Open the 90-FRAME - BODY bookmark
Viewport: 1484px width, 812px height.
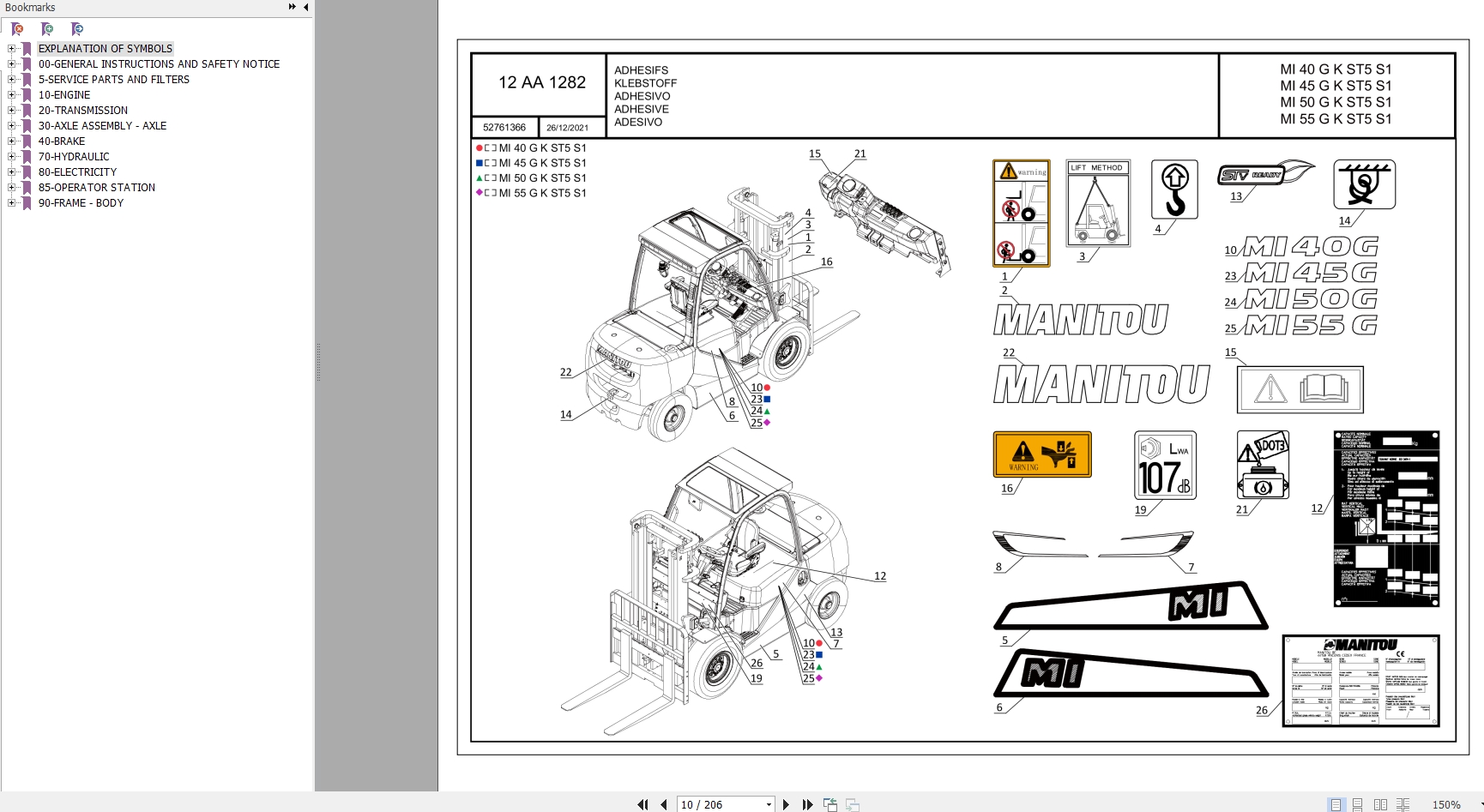[81, 203]
